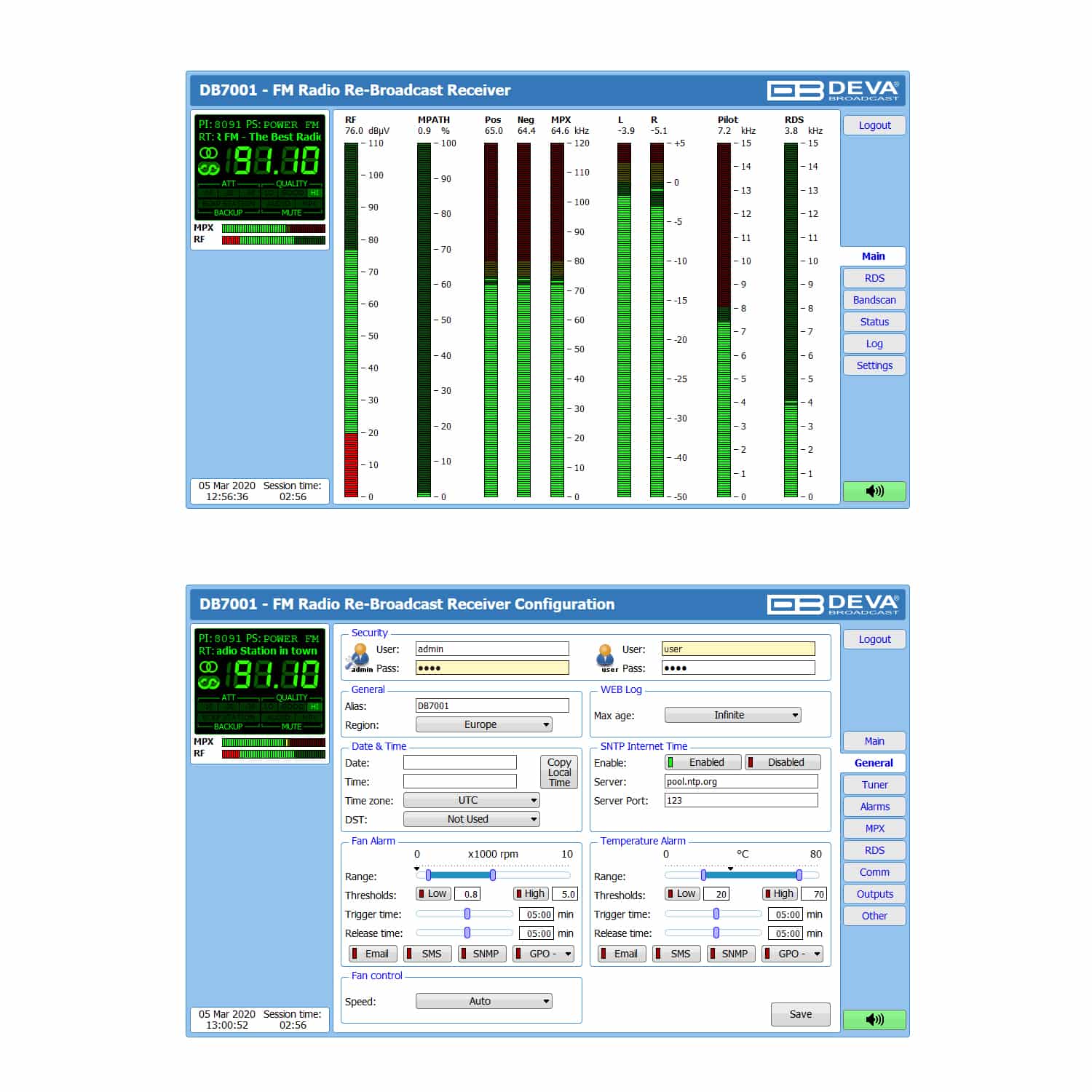Open the Settings tab
The width and height of the screenshot is (1092, 1092).
(874, 365)
